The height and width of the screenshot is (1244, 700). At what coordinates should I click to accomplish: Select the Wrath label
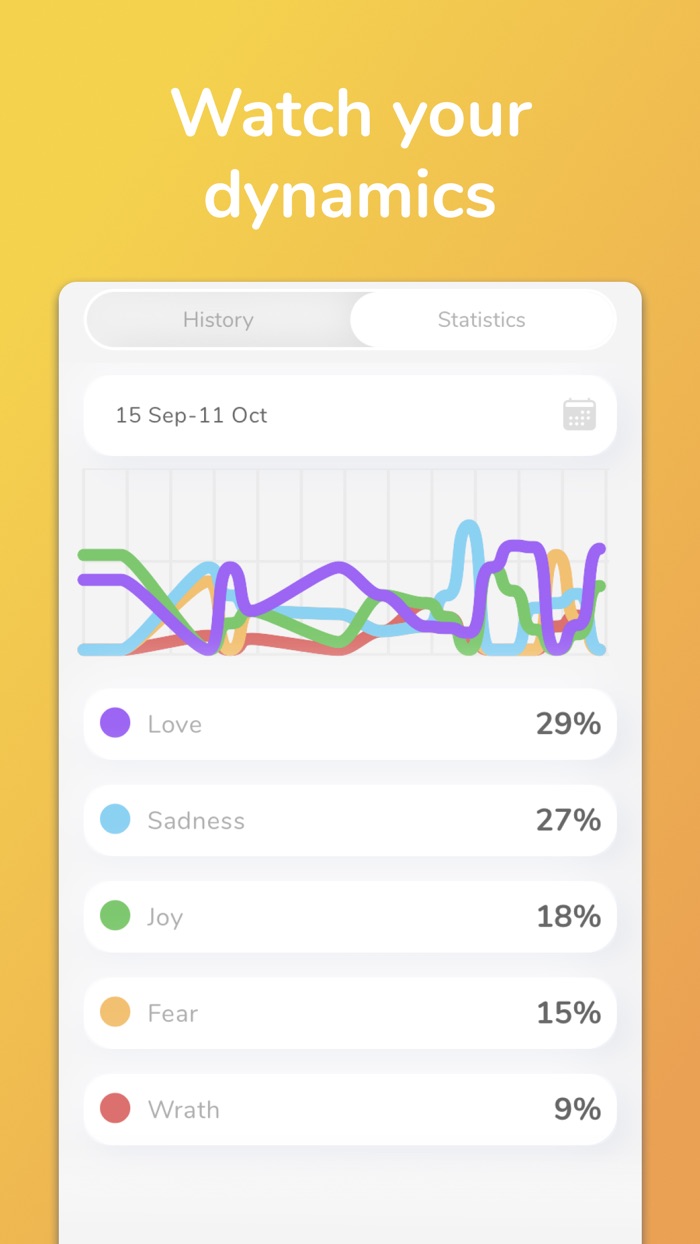coord(183,1109)
